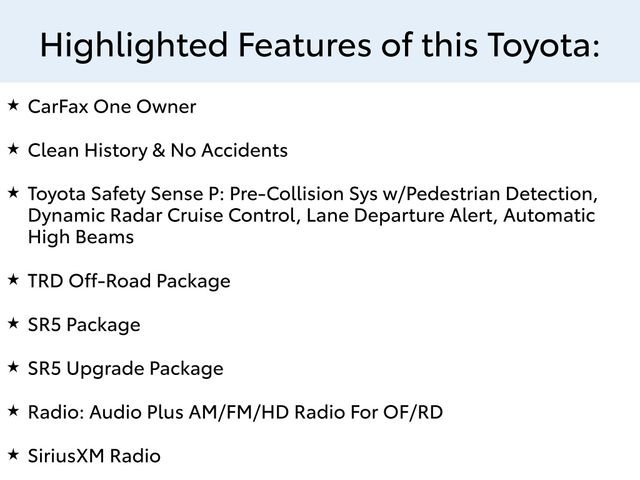Screen dimensions: 640x480
Task: Click the Highlighted Features of this Toyota heading
Action: coord(320,45)
